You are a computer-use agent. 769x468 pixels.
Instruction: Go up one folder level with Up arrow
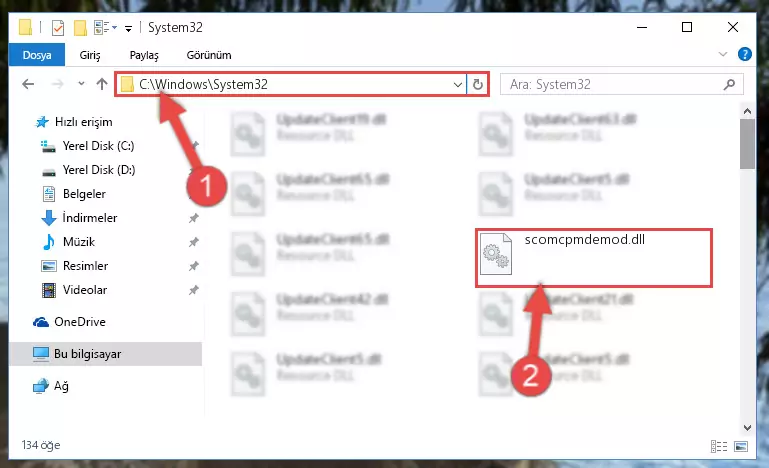coord(102,84)
